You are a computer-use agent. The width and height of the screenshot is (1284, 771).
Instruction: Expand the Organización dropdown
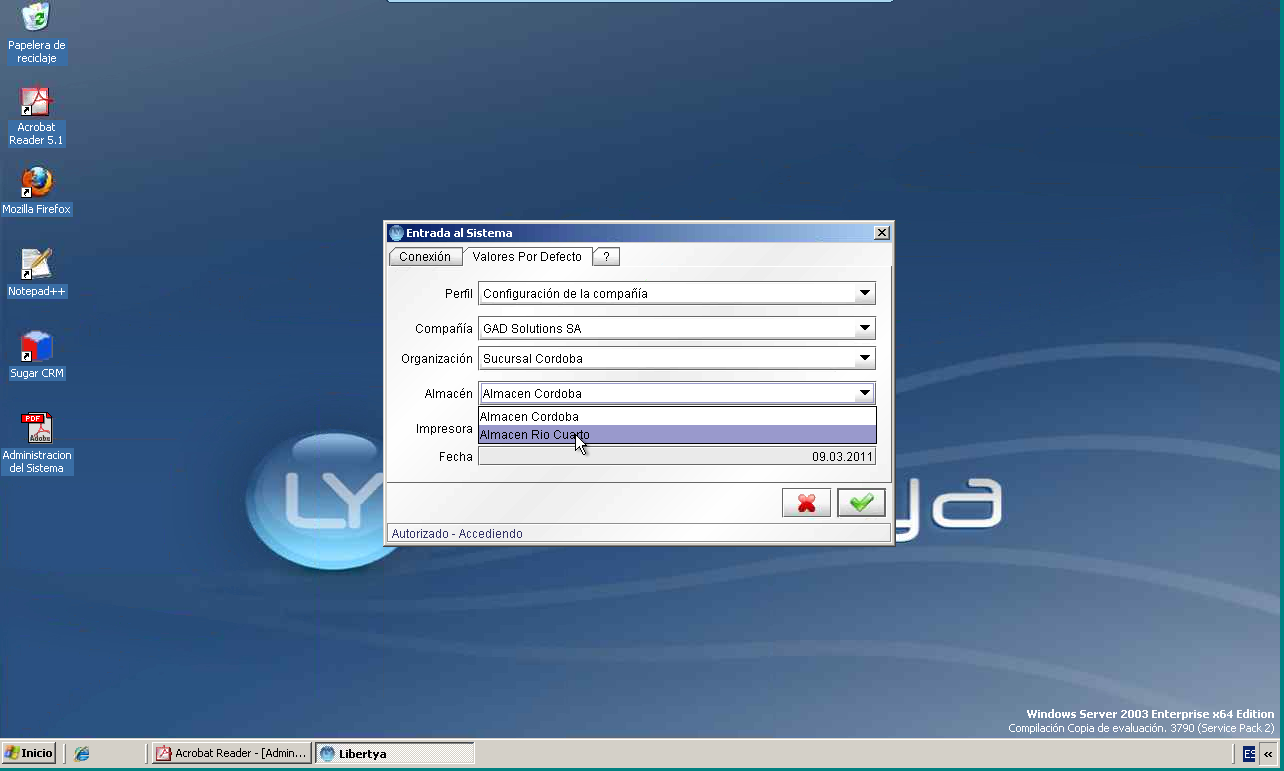(x=864, y=358)
